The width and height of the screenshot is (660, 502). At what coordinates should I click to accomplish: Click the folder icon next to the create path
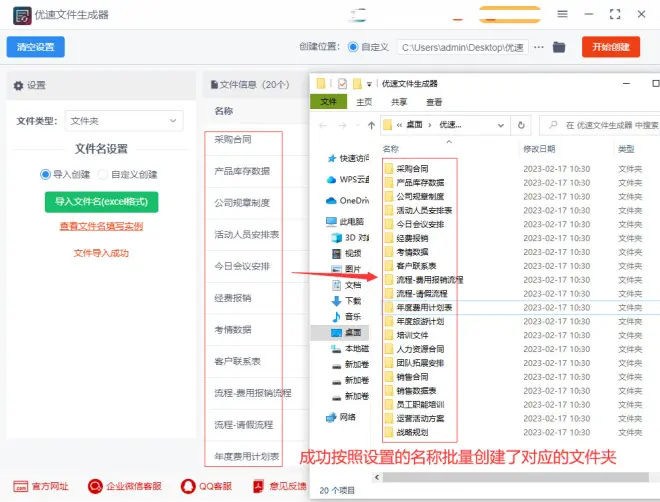(559, 47)
